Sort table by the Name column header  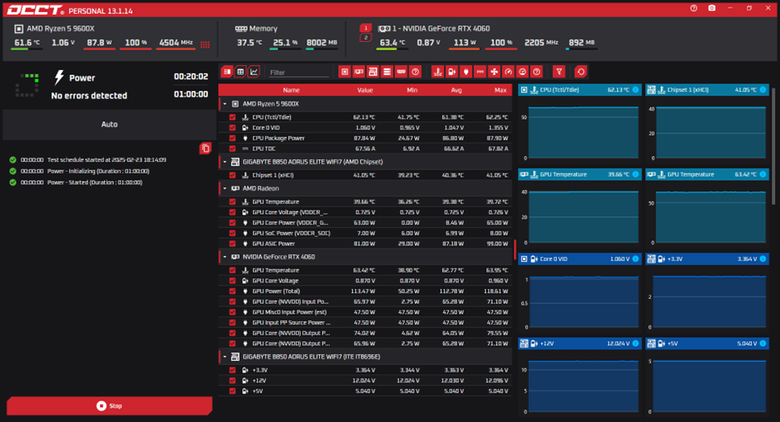click(x=291, y=90)
